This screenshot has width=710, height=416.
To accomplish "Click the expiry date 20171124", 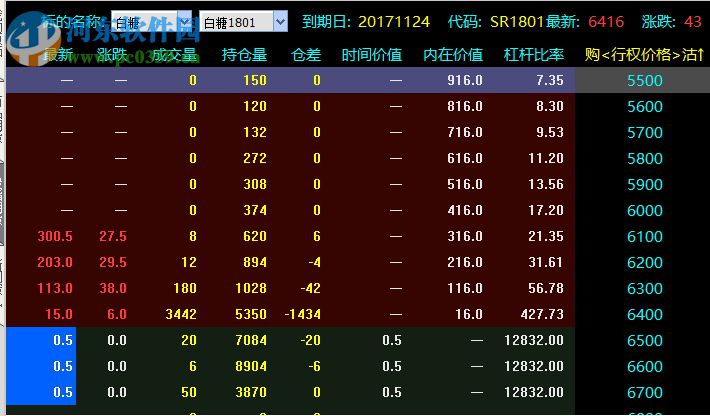I will coord(394,21).
